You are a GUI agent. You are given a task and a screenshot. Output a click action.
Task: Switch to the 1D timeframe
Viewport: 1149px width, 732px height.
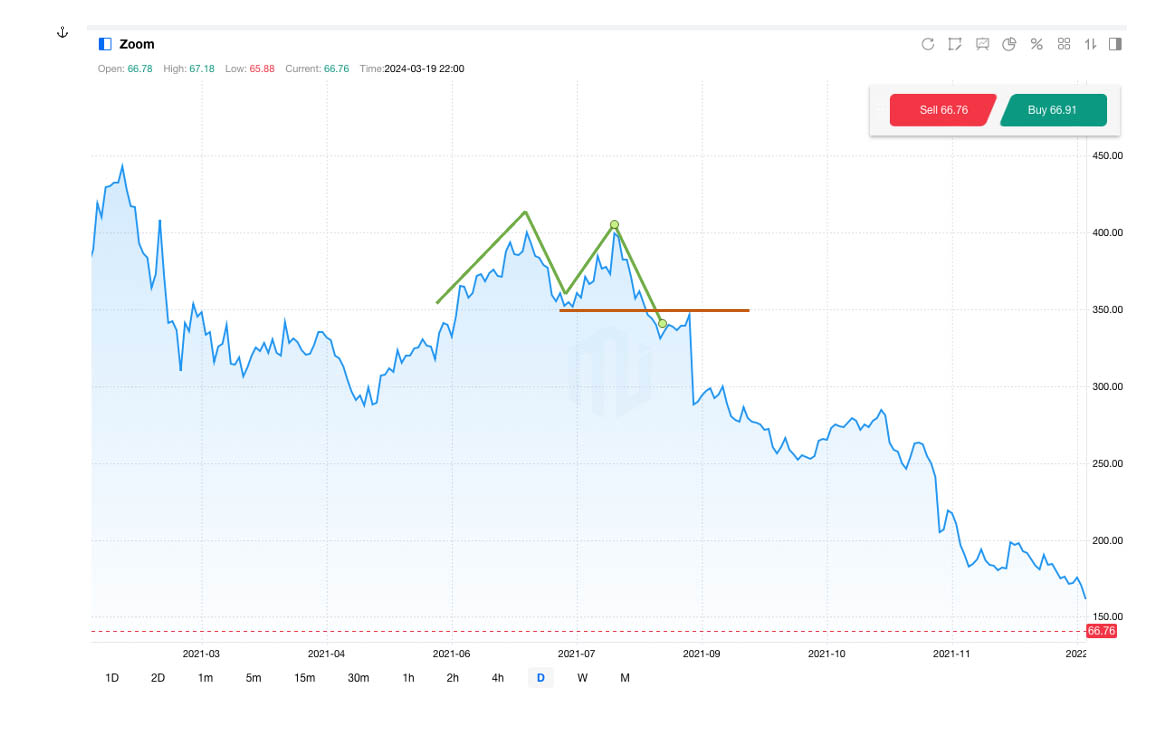[x=112, y=678]
